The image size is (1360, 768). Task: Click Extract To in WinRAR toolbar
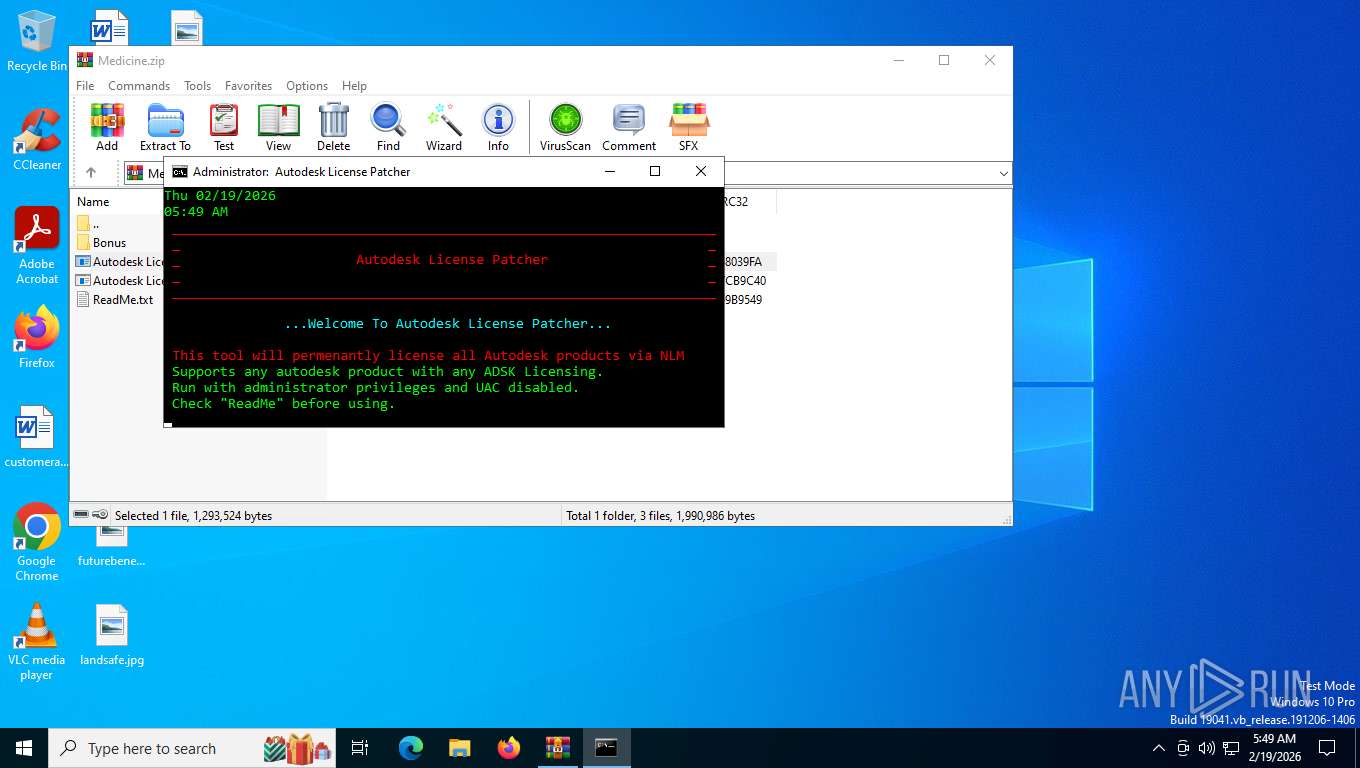pyautogui.click(x=165, y=127)
